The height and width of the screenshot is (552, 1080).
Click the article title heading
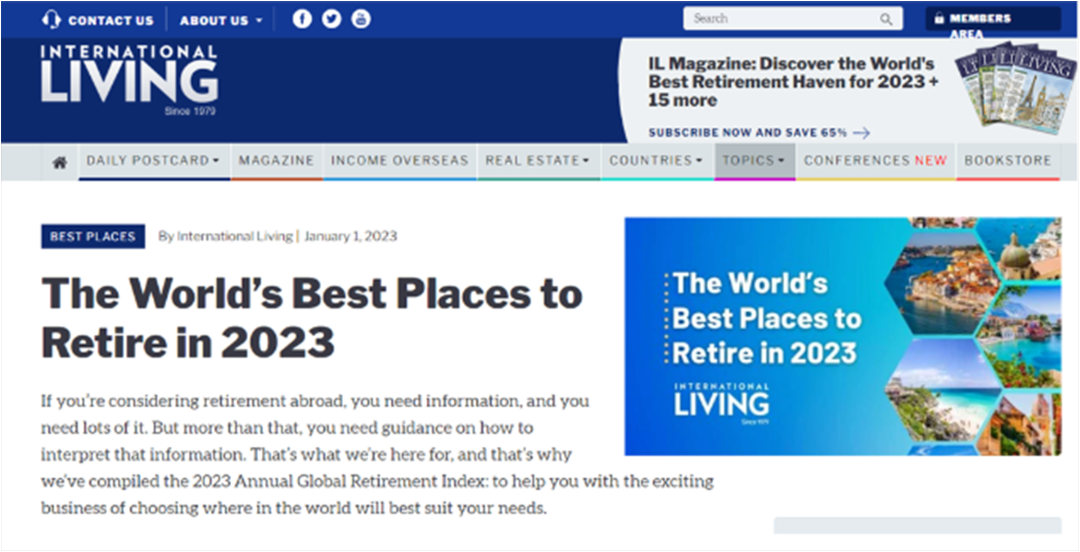[312, 317]
